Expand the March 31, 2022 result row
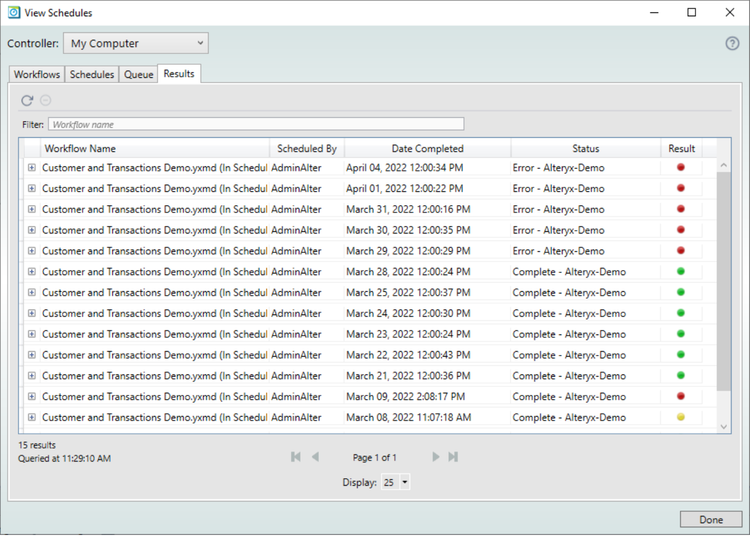The height and width of the screenshot is (536, 750). click(x=32, y=209)
